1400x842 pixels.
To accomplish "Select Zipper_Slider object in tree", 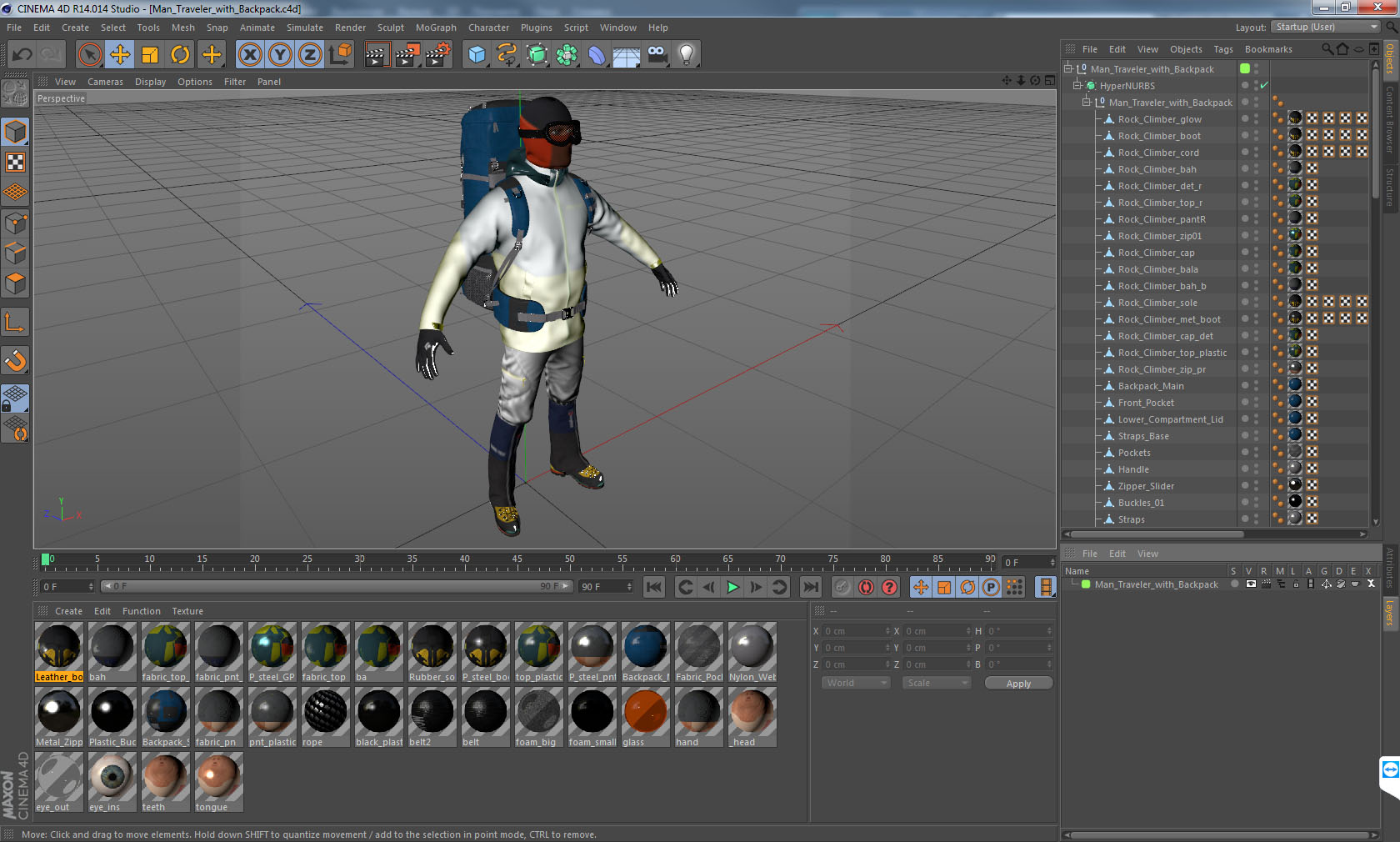I will pyautogui.click(x=1146, y=486).
